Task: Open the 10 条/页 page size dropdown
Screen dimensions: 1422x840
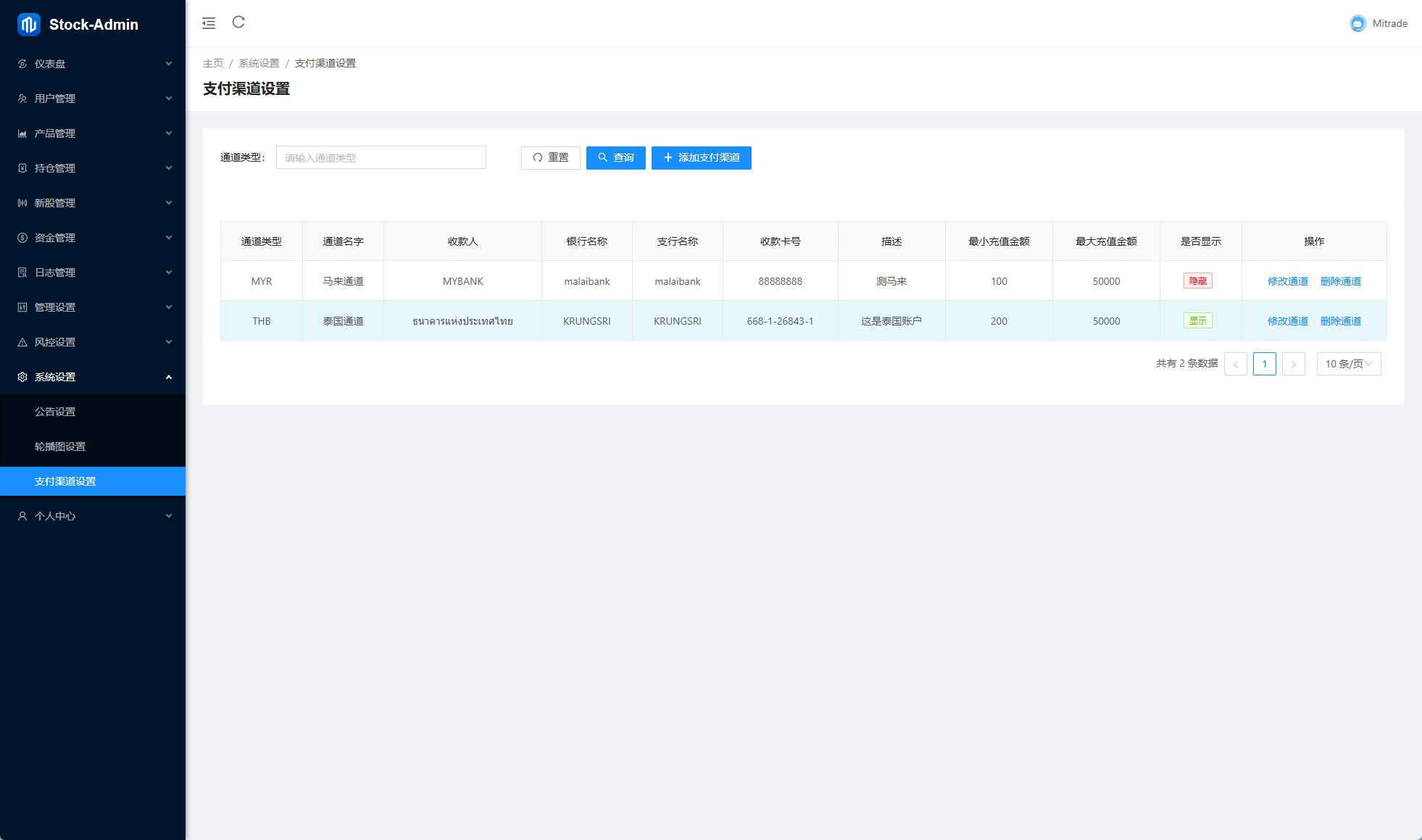Action: pos(1348,364)
